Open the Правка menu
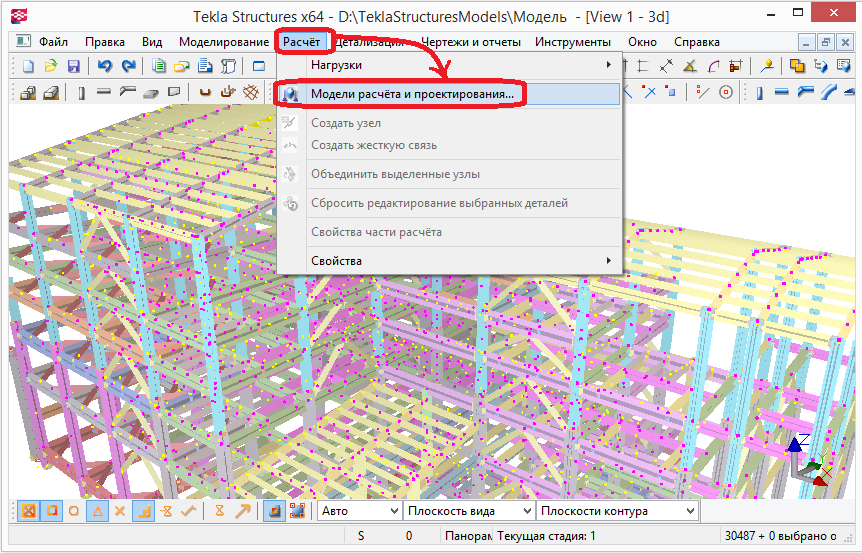The image size is (862, 553). click(104, 42)
